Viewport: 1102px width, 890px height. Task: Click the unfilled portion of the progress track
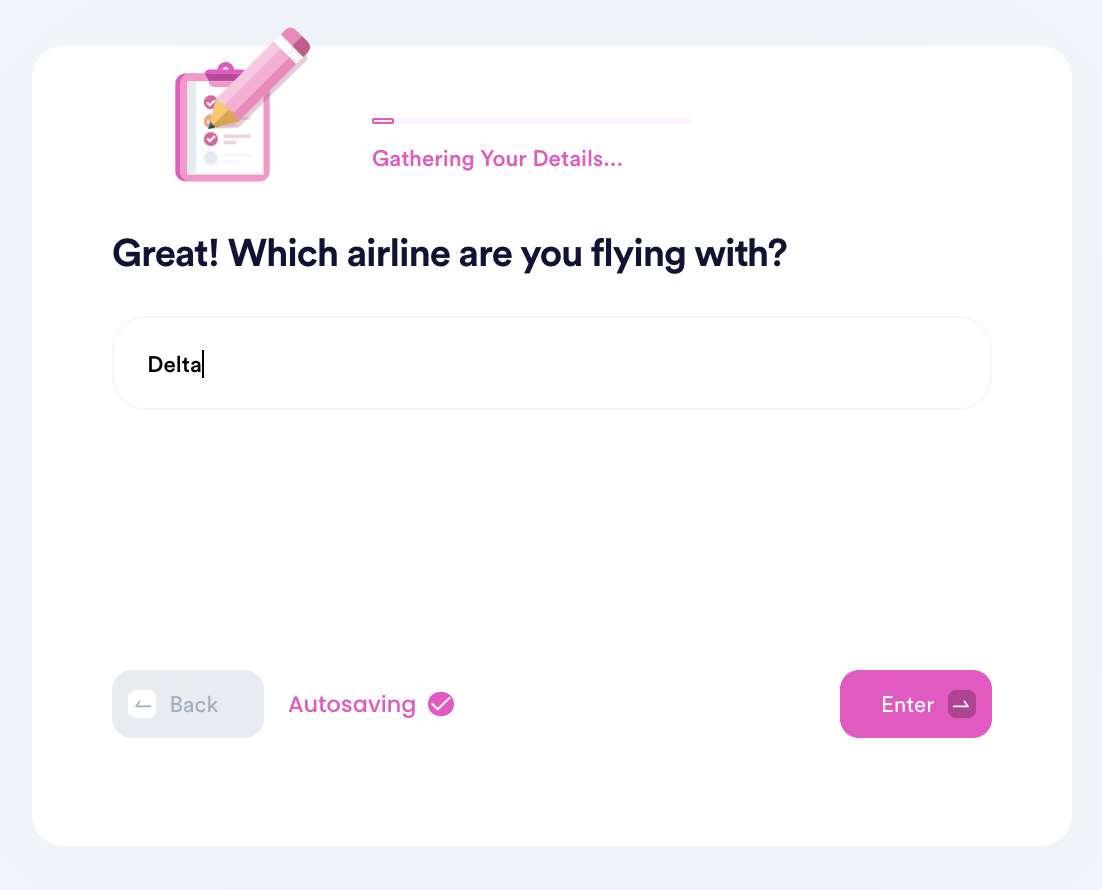[x=543, y=121]
